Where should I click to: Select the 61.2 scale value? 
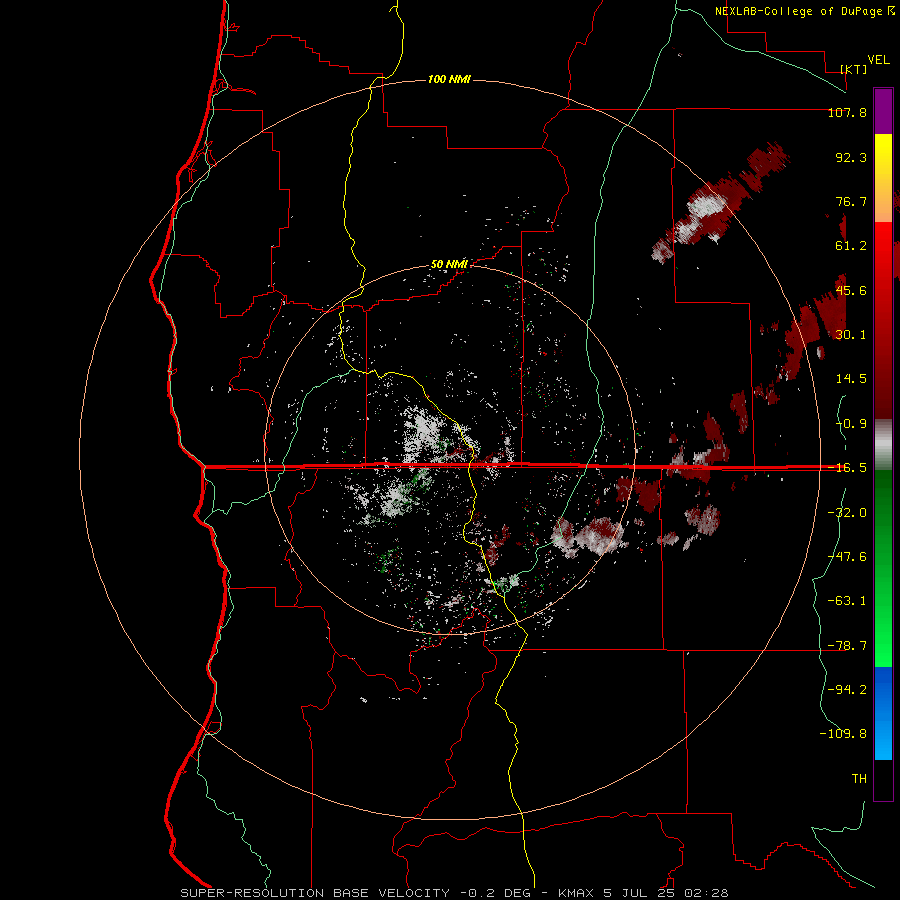pos(851,246)
